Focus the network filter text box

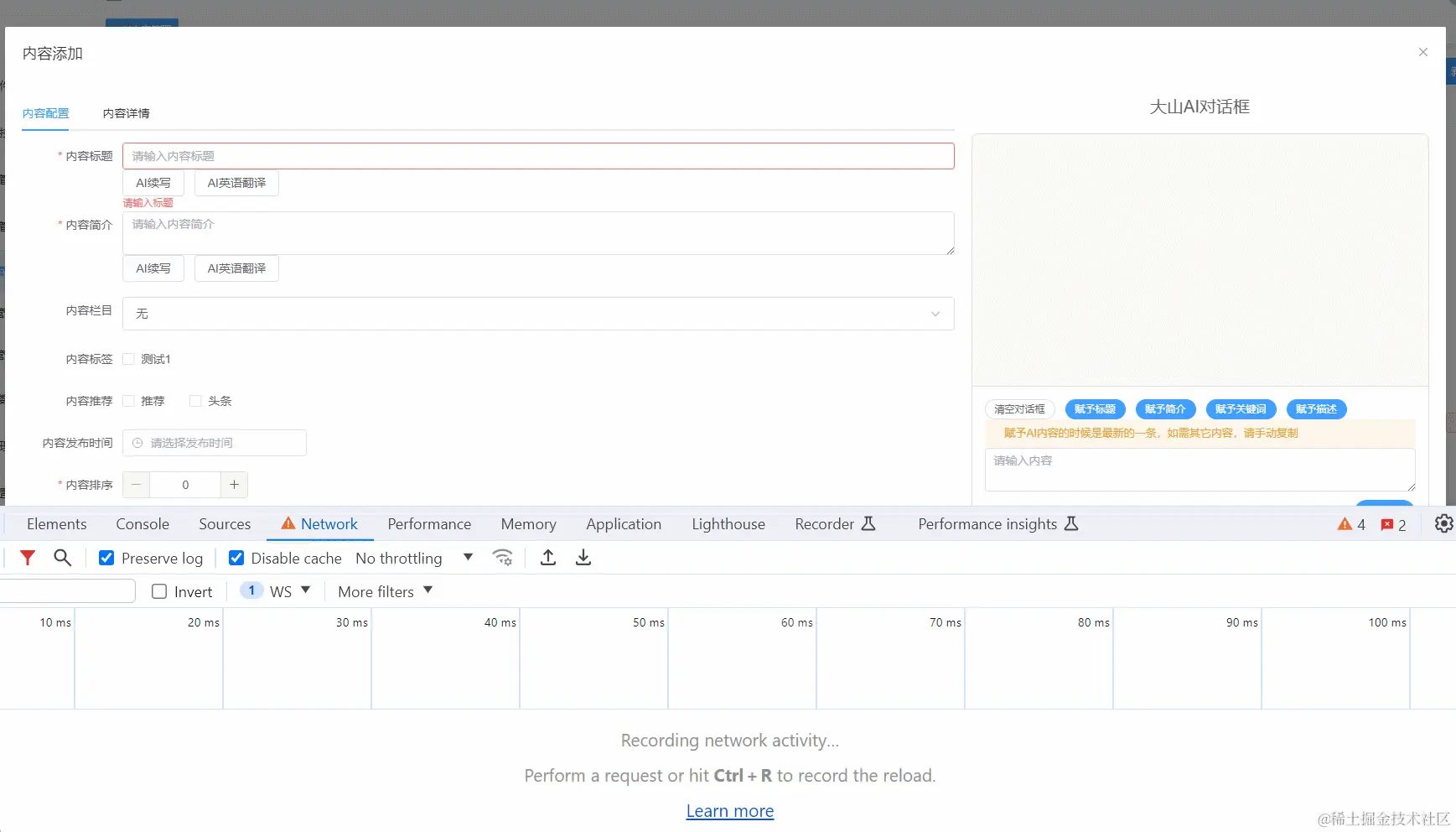point(67,591)
